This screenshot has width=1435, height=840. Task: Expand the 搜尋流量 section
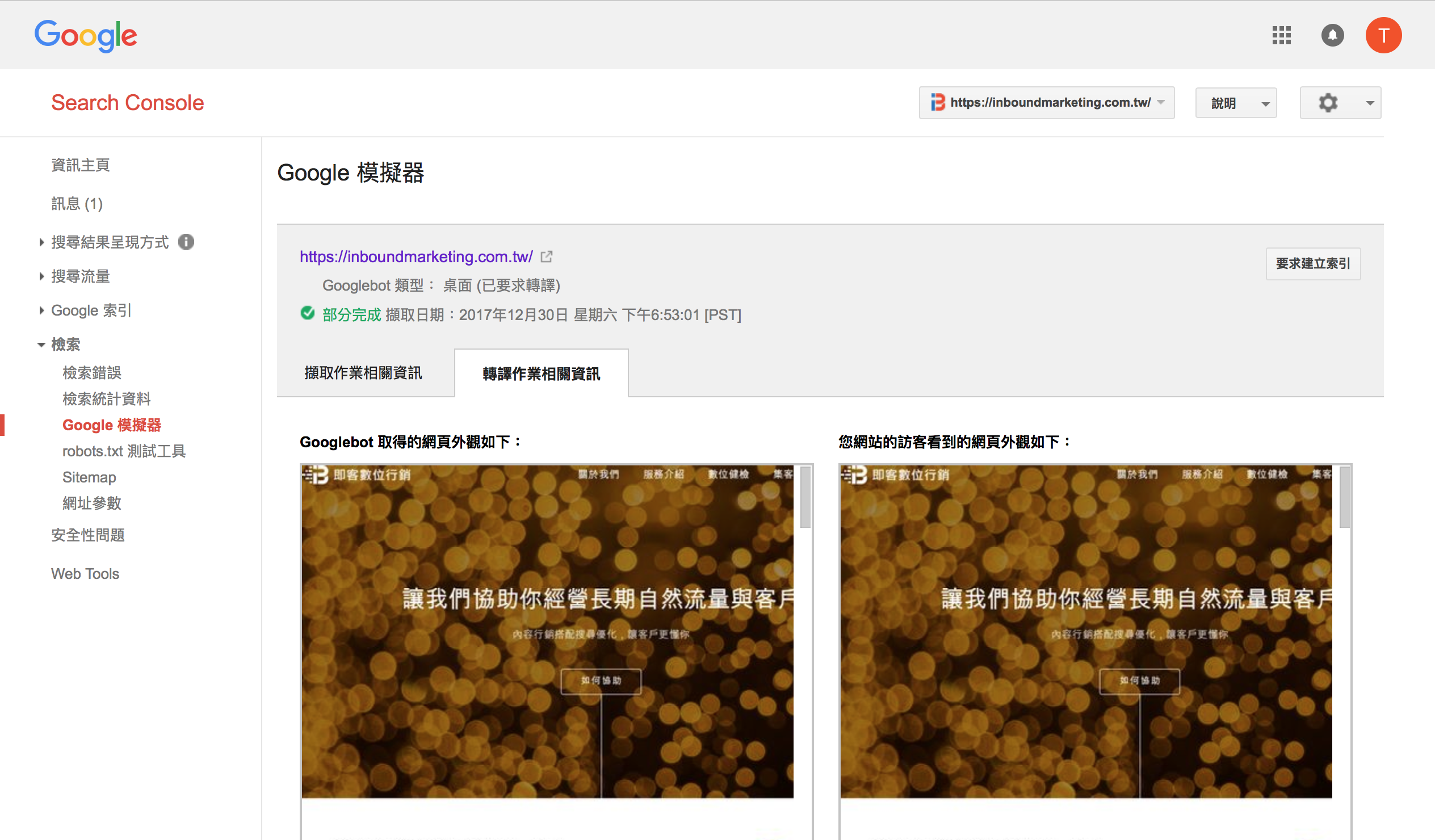click(79, 276)
